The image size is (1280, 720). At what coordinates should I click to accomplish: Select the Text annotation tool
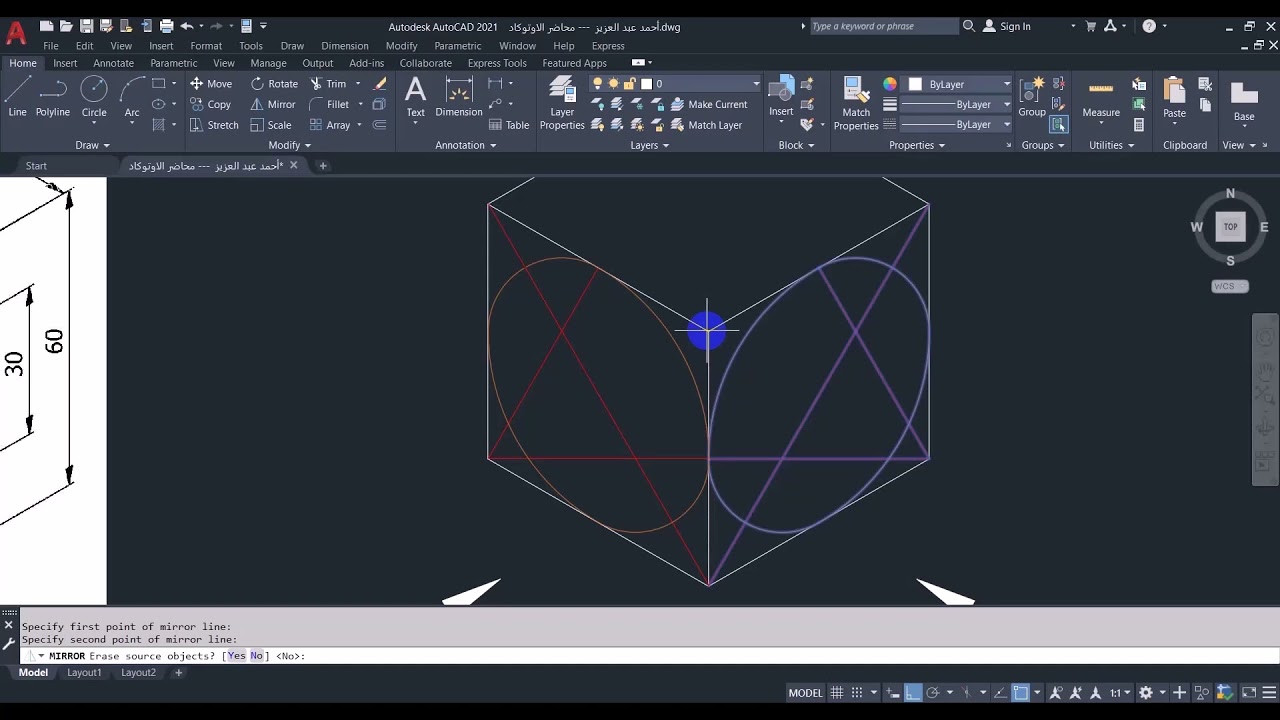415,98
